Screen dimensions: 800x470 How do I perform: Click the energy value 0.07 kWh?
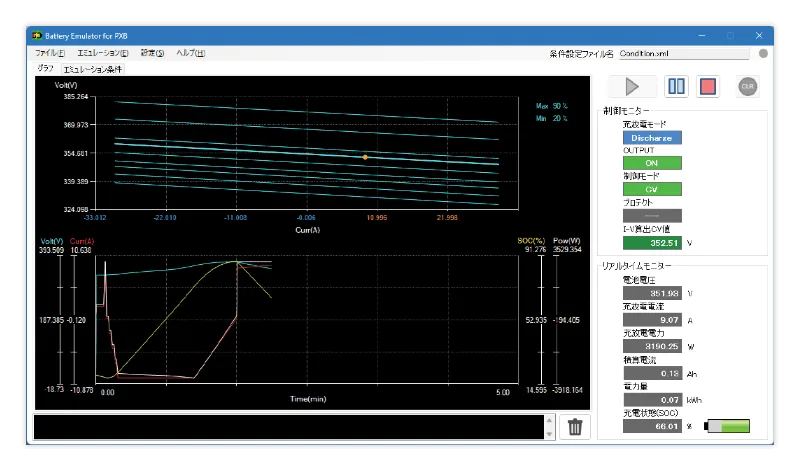pos(652,400)
